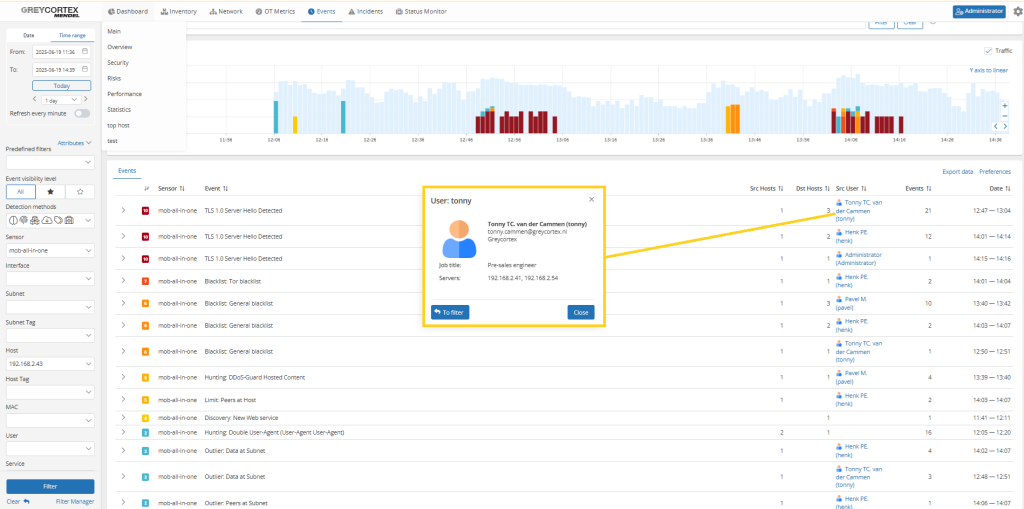Toggle the Traffic checkbox
Image resolution: width=1024 pixels, height=509 pixels.
click(x=988, y=50)
